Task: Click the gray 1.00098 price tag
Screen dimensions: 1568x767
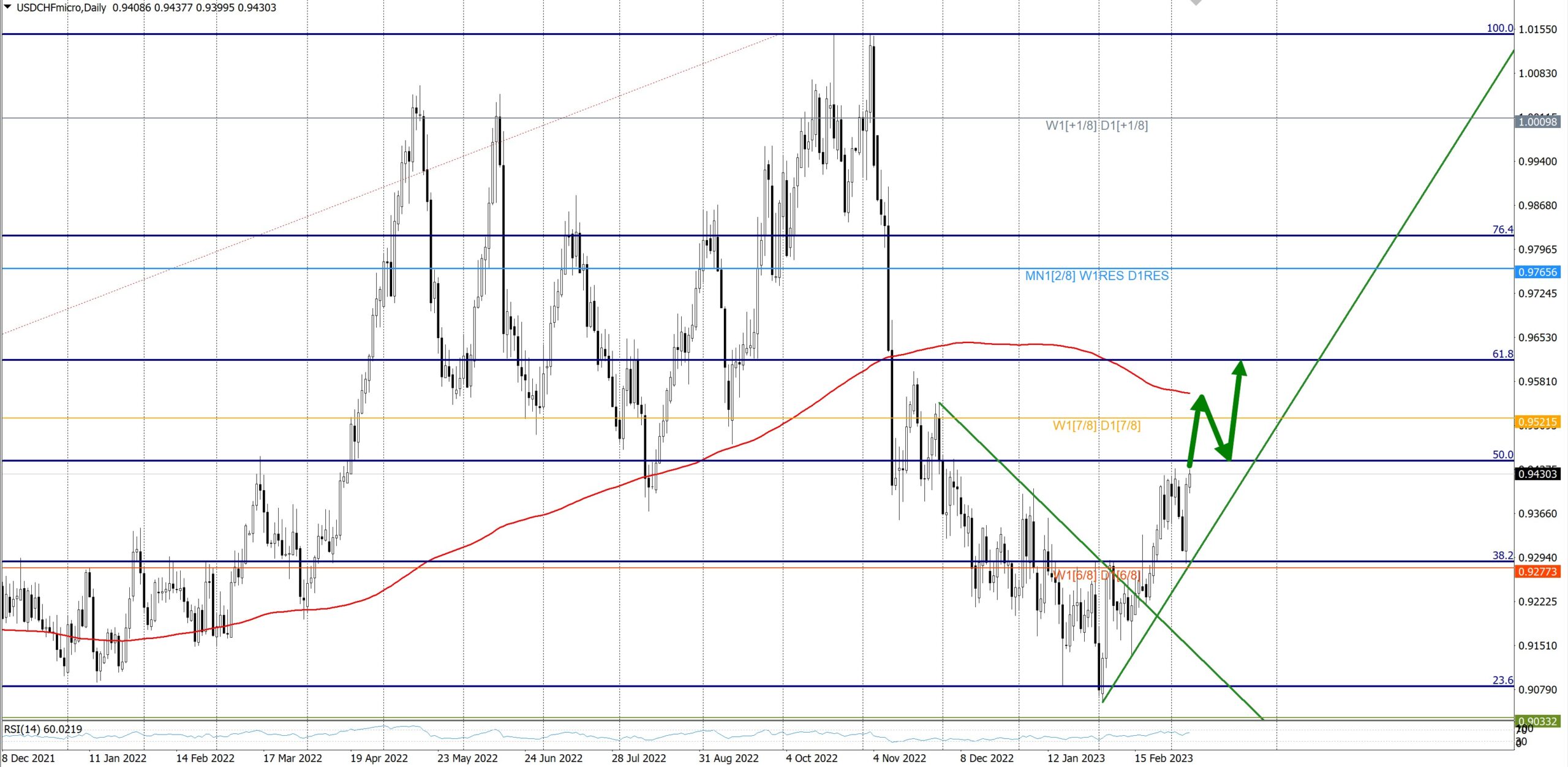Action: point(1537,122)
